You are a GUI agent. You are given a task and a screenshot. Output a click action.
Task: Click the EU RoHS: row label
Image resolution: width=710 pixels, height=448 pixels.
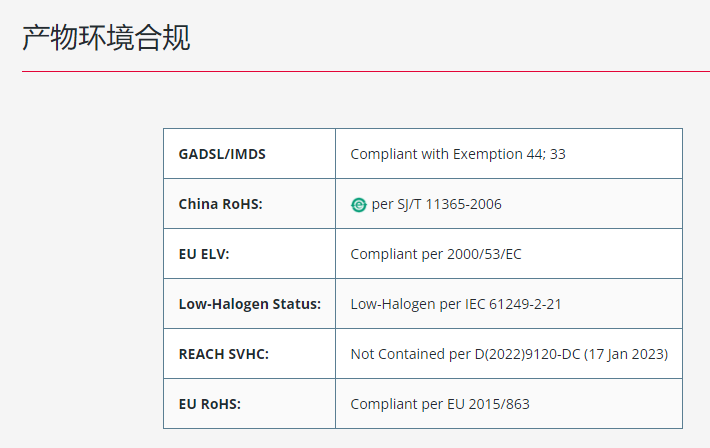click(210, 404)
